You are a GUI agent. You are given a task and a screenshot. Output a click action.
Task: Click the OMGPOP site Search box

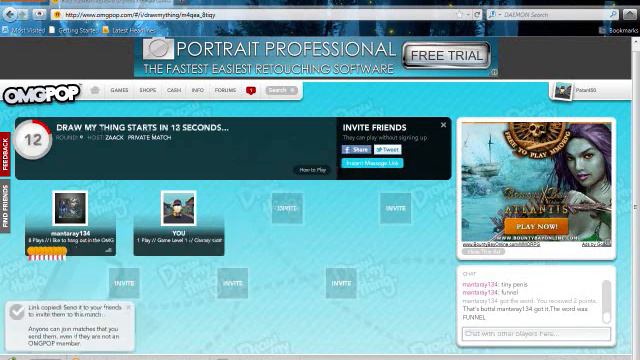[x=281, y=90]
